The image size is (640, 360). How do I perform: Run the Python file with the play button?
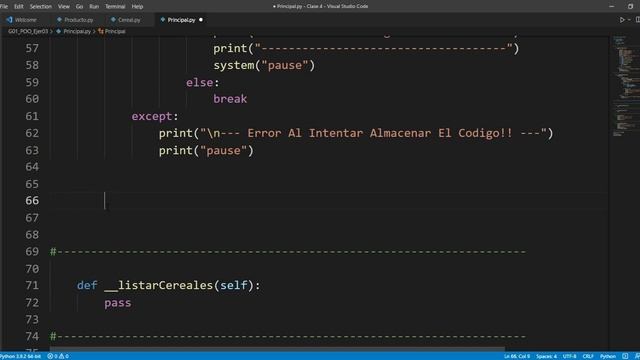tap(622, 20)
